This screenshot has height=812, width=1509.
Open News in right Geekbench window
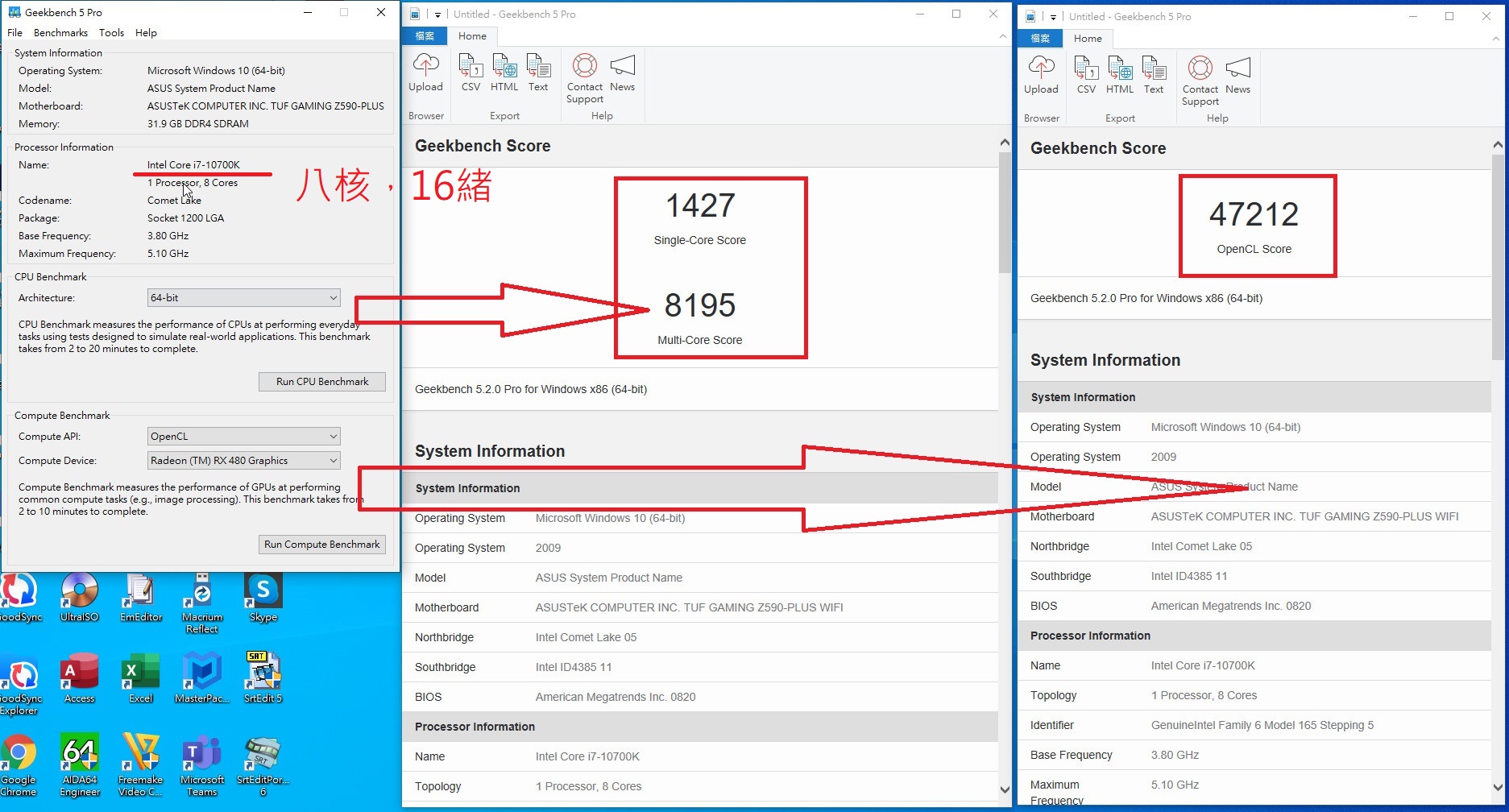point(1237,75)
